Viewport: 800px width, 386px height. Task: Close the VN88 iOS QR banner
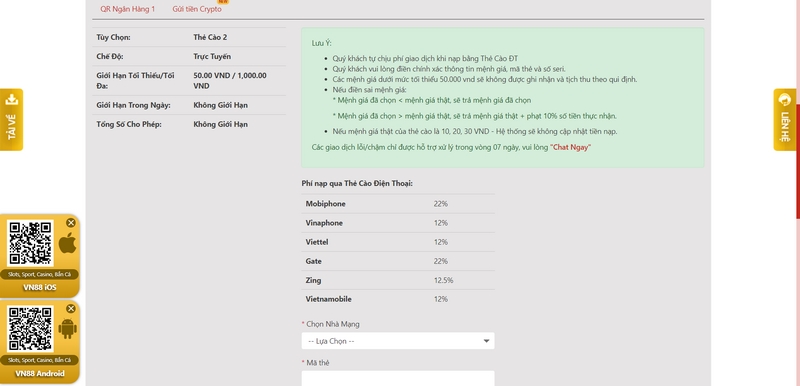pos(71,222)
